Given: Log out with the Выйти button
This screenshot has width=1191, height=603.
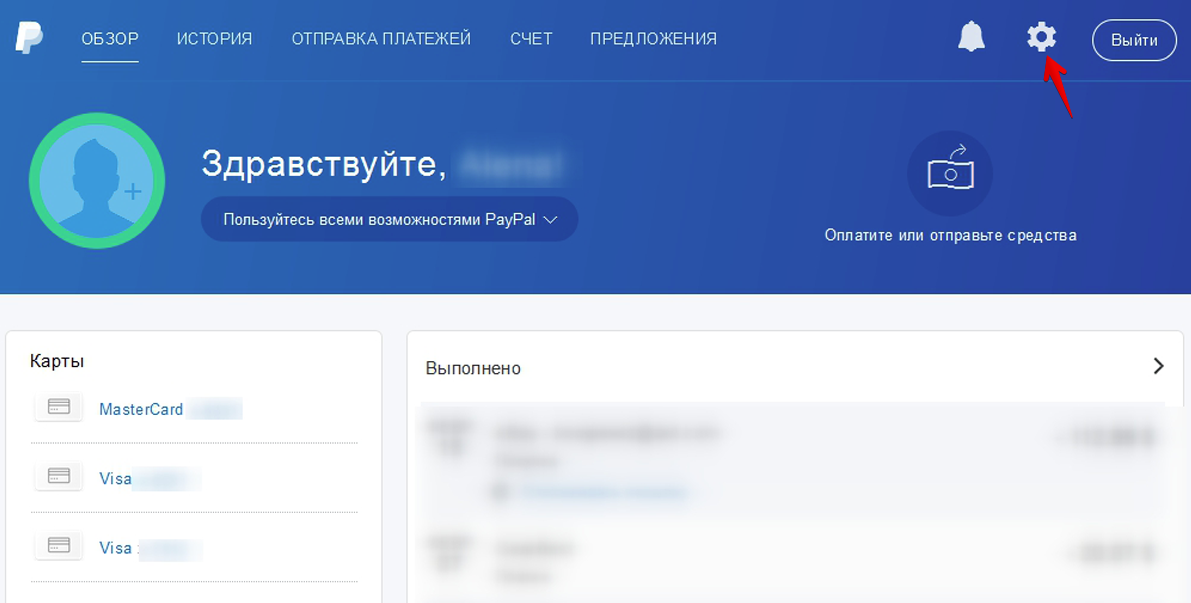Looking at the screenshot, I should pyautogui.click(x=1134, y=40).
